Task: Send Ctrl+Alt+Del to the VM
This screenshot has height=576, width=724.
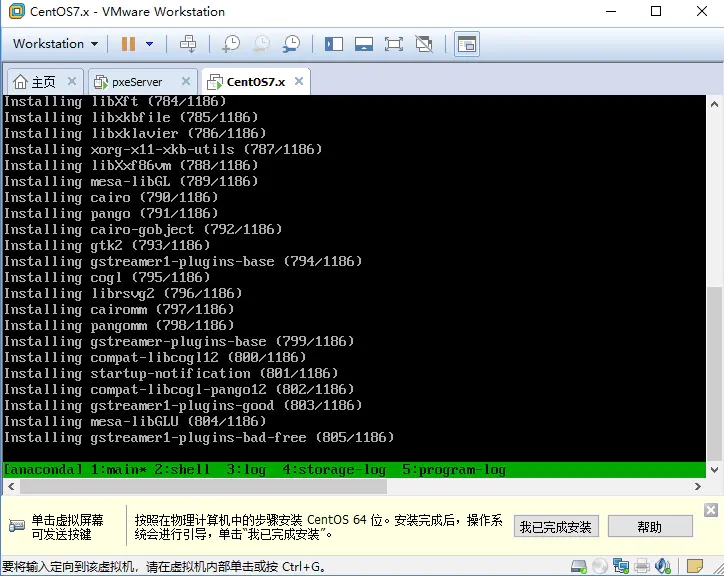Action: (188, 44)
